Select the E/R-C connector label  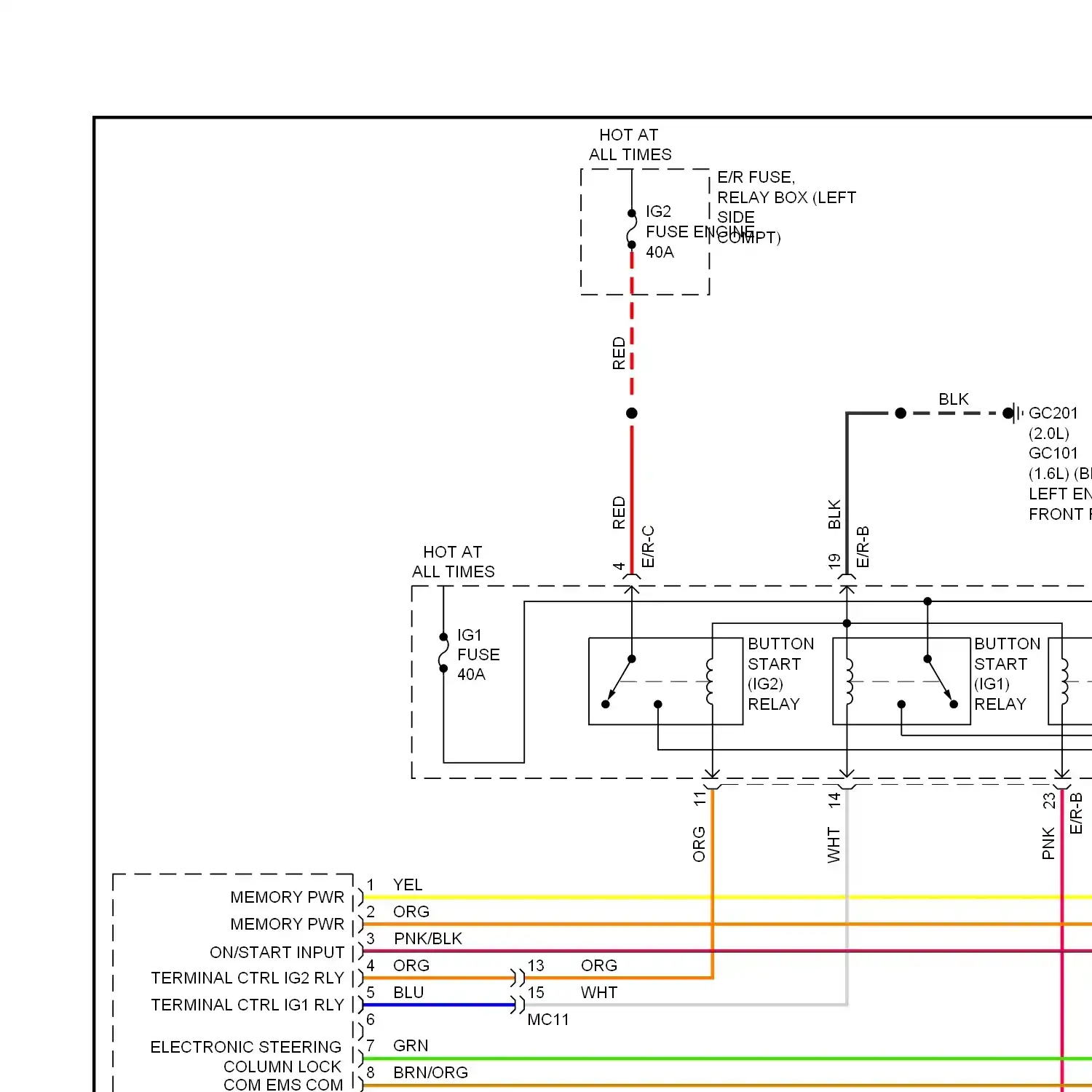pos(649,546)
